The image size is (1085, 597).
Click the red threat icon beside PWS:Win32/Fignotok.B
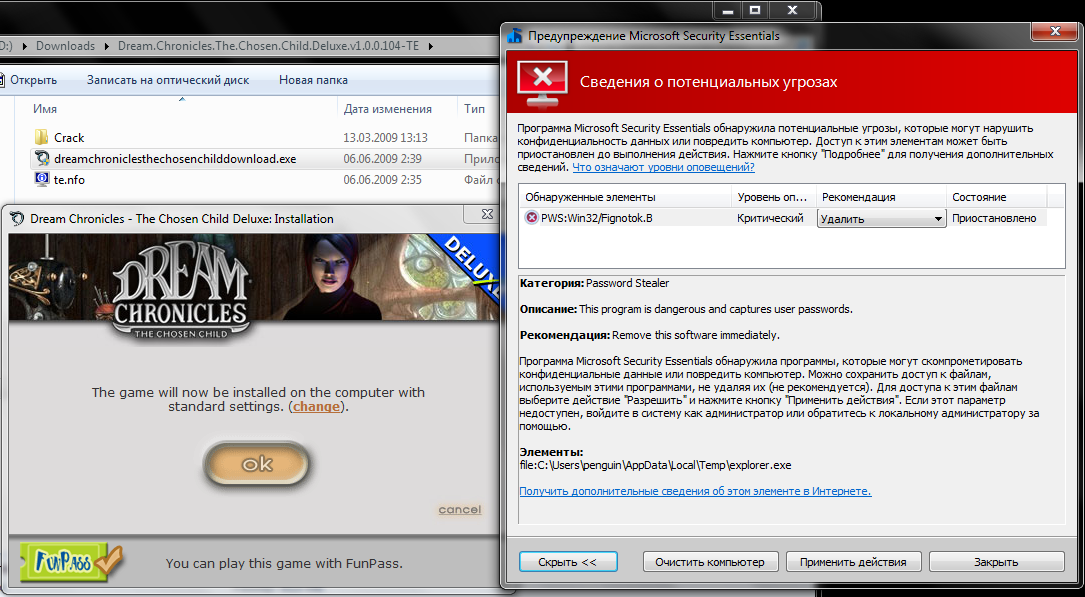coord(531,218)
